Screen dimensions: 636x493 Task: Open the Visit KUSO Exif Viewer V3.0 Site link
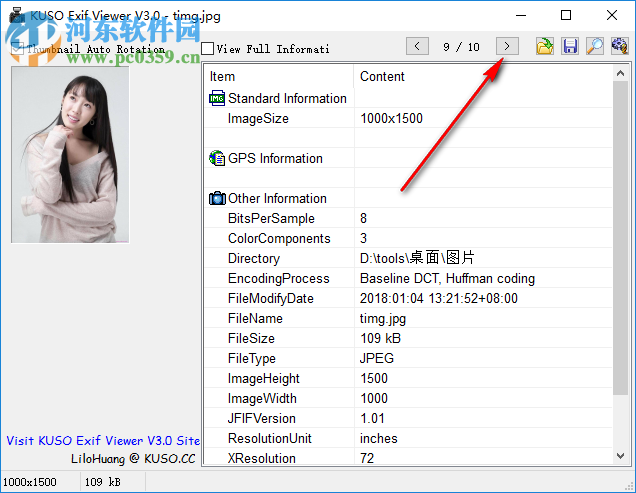103,441
